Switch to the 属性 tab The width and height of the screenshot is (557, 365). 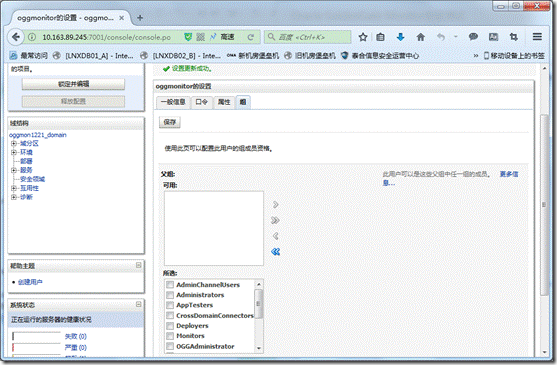[224, 102]
